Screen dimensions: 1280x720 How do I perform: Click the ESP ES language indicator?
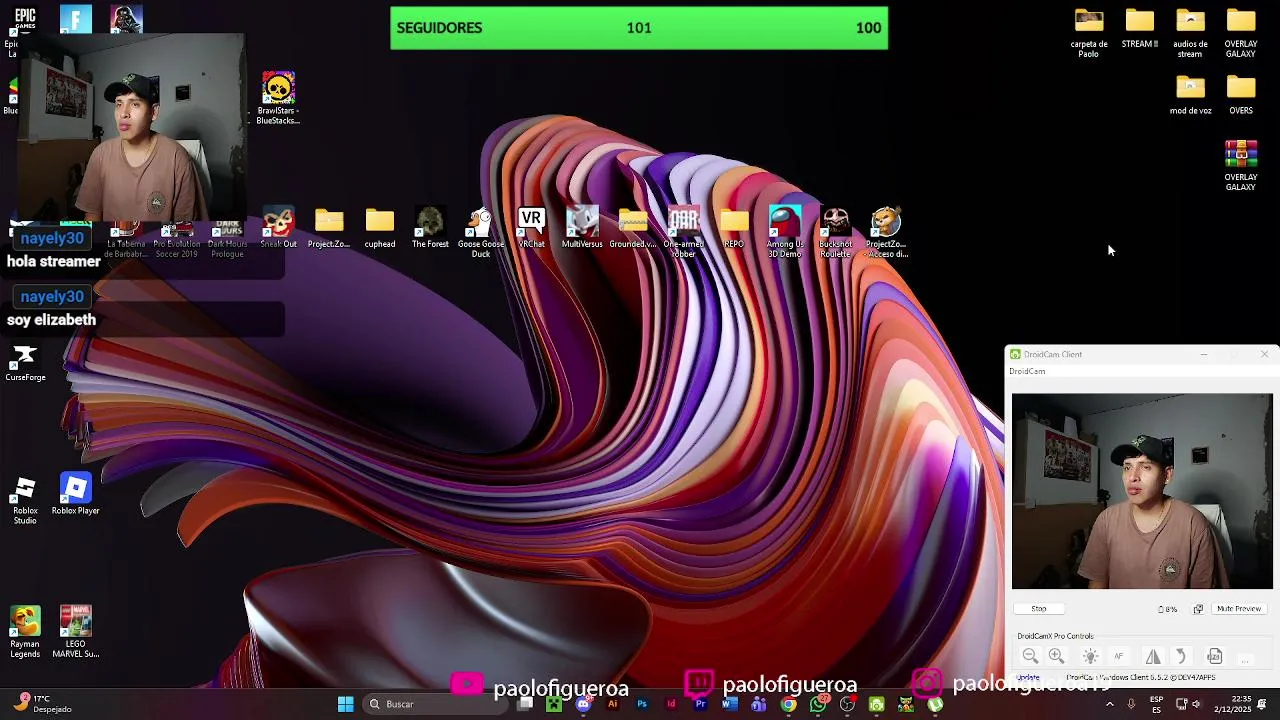[x=1157, y=704]
